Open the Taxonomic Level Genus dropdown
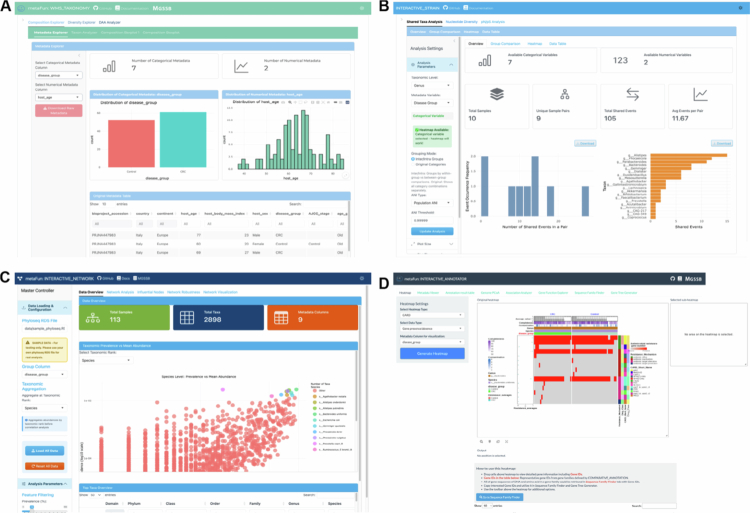 (x=431, y=86)
